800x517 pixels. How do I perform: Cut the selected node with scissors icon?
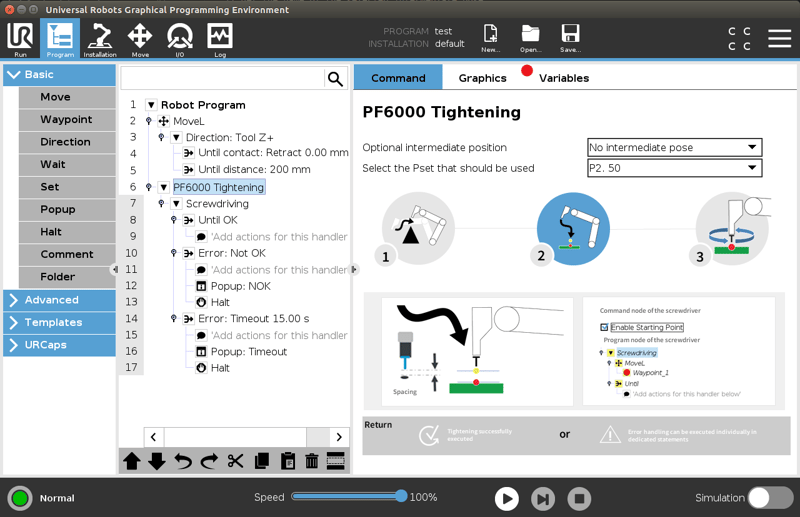click(235, 461)
